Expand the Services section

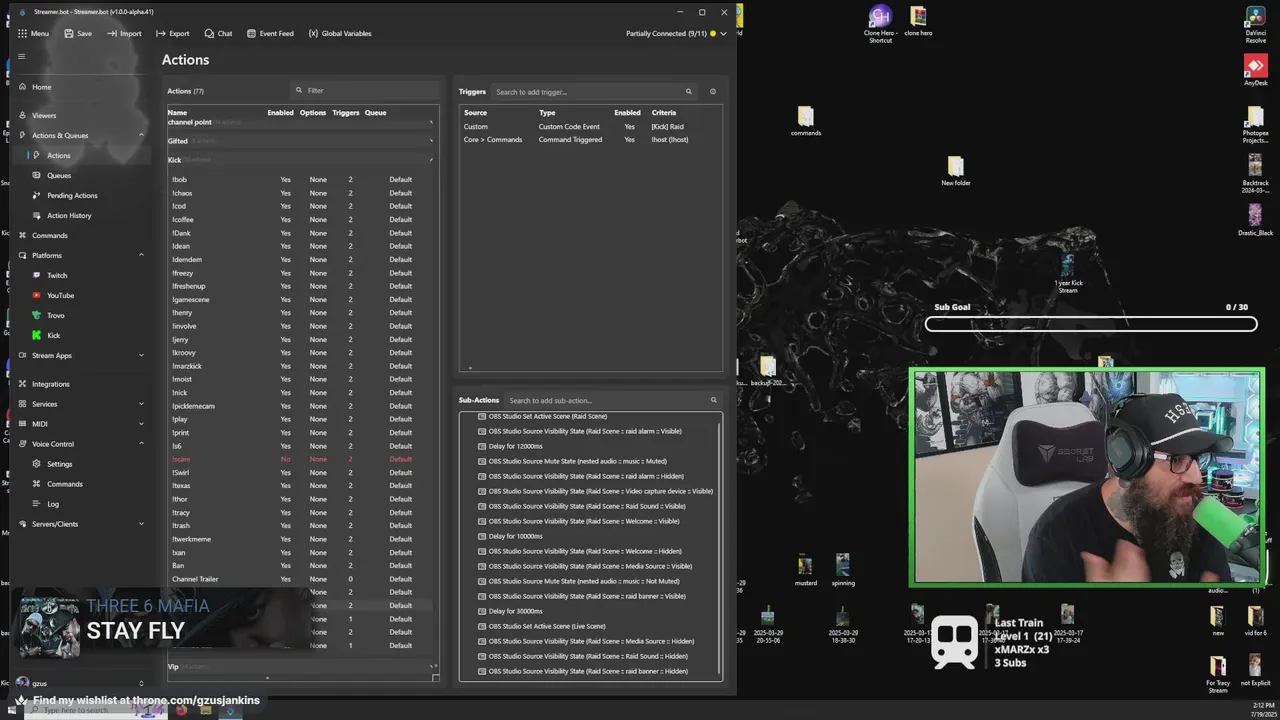coord(141,404)
